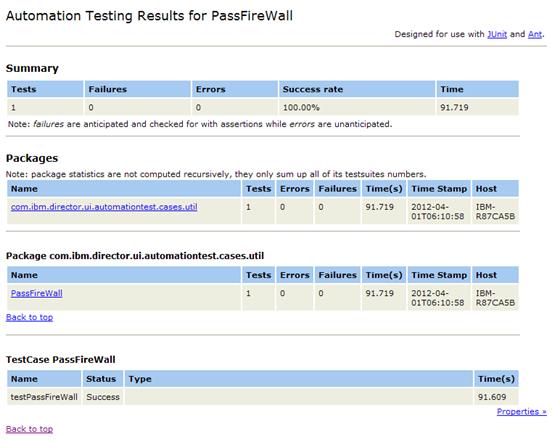552x442 pixels.
Task: Click the Success rate header in Summary
Action: [x=357, y=89]
